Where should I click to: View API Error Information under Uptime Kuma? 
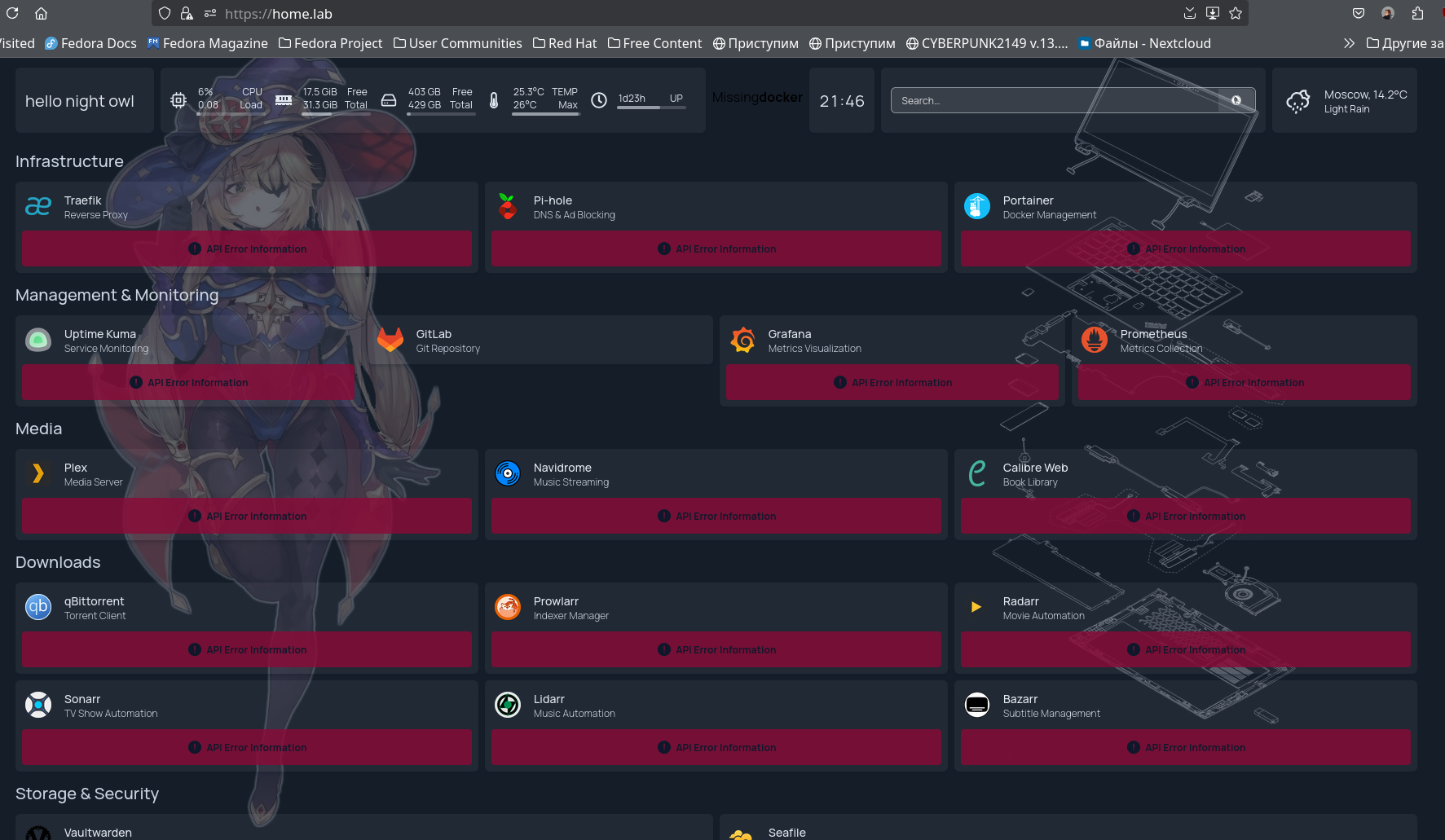tap(188, 382)
